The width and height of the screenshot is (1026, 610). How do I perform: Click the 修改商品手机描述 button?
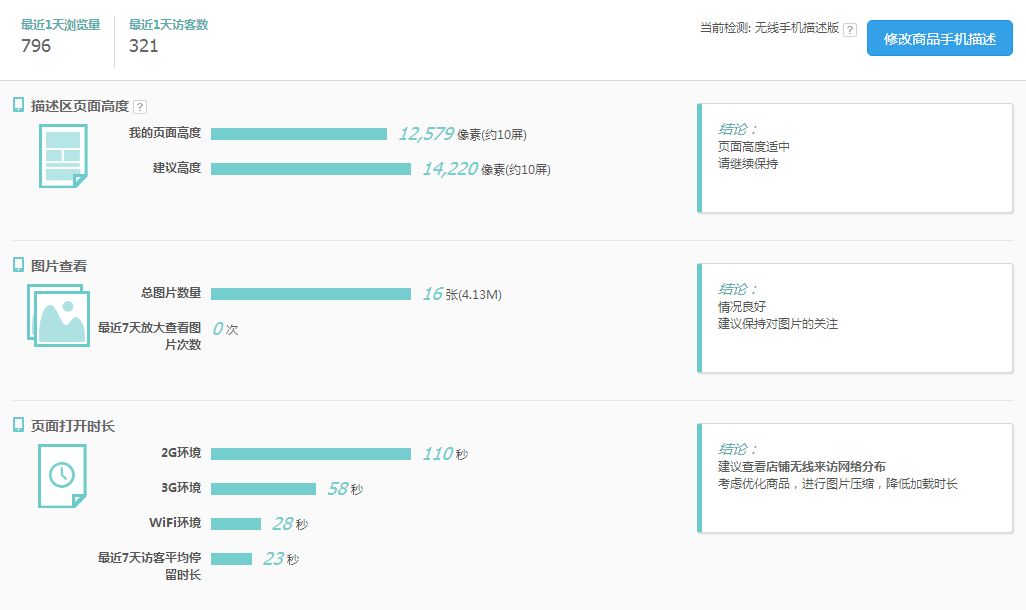coord(940,39)
